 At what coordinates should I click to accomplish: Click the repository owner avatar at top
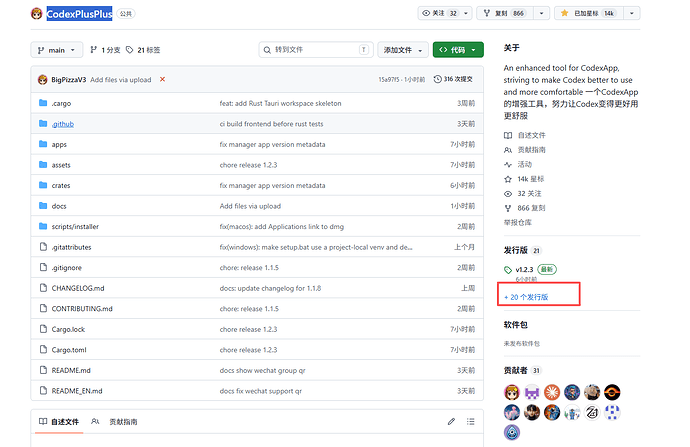tap(37, 14)
